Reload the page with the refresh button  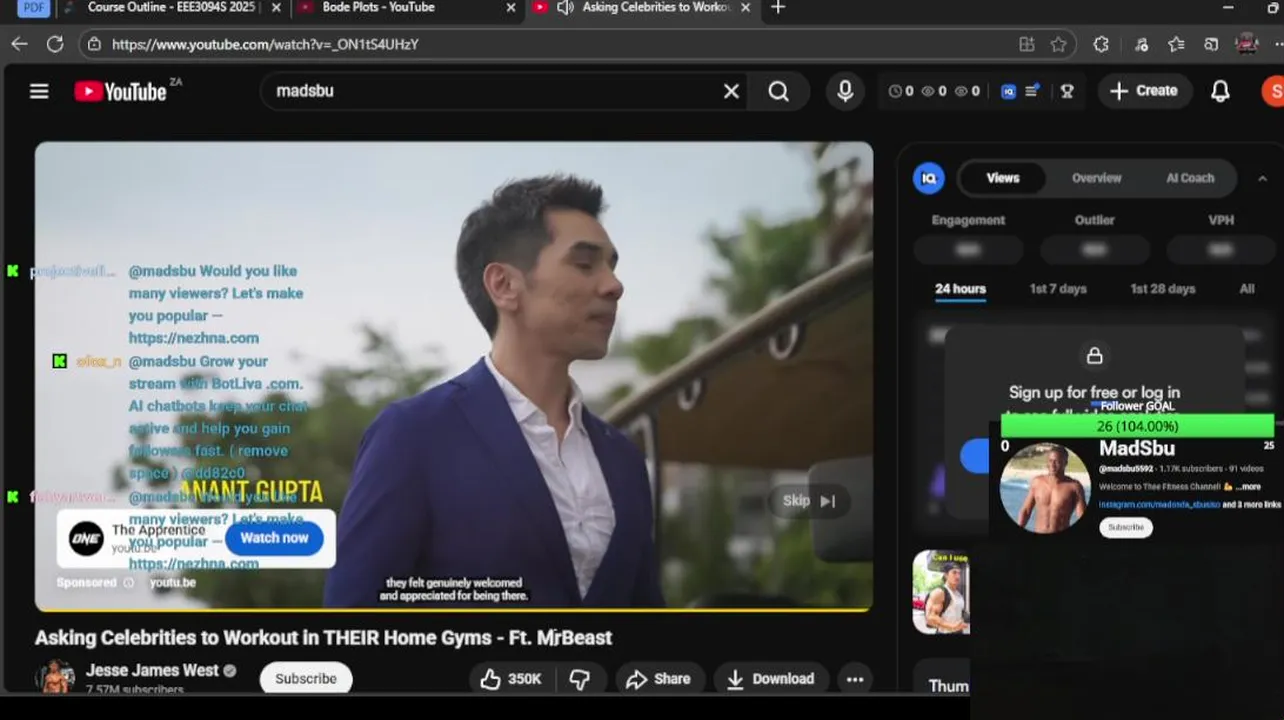[x=55, y=44]
